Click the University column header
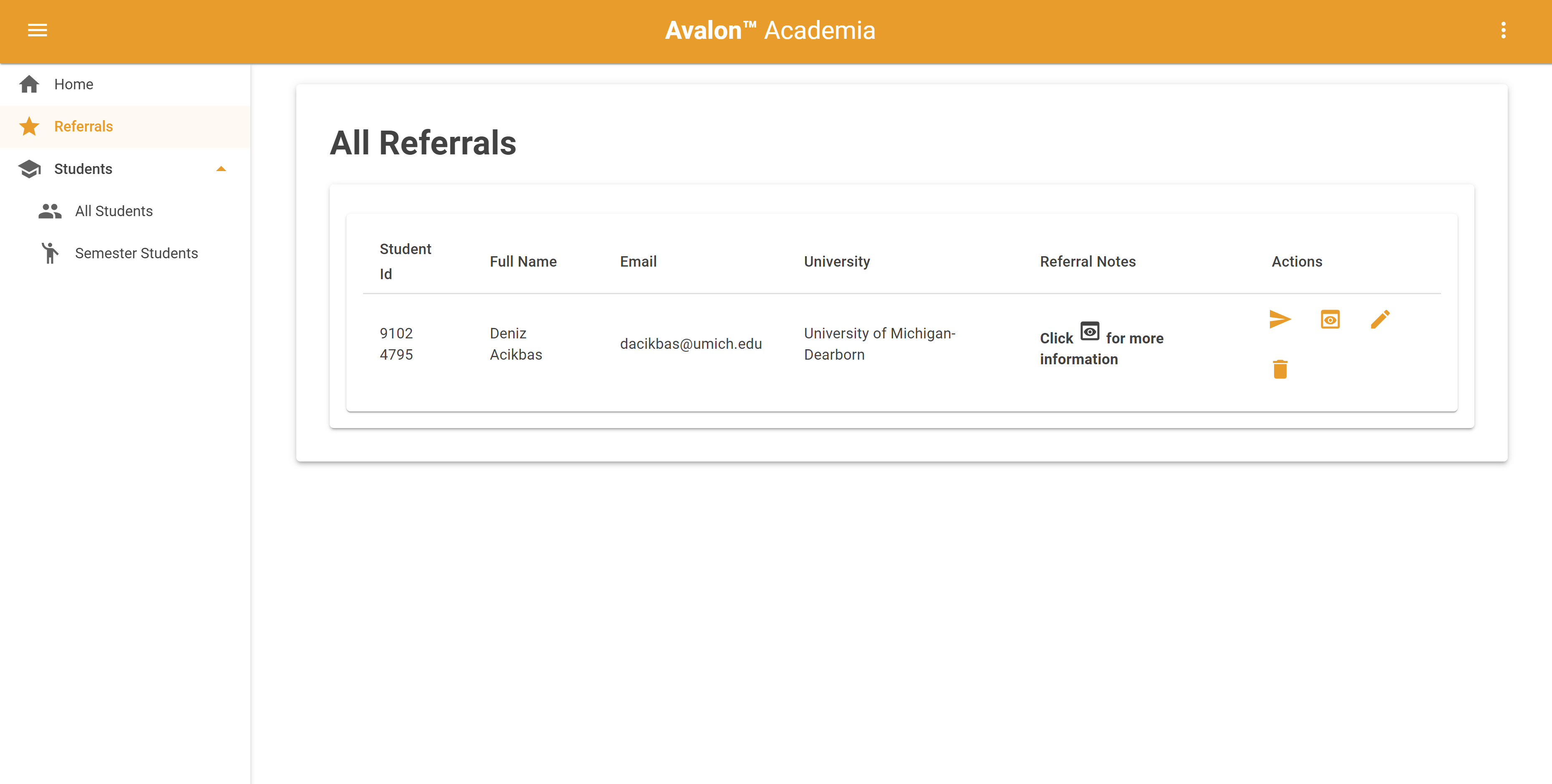1552x784 pixels. pos(837,261)
